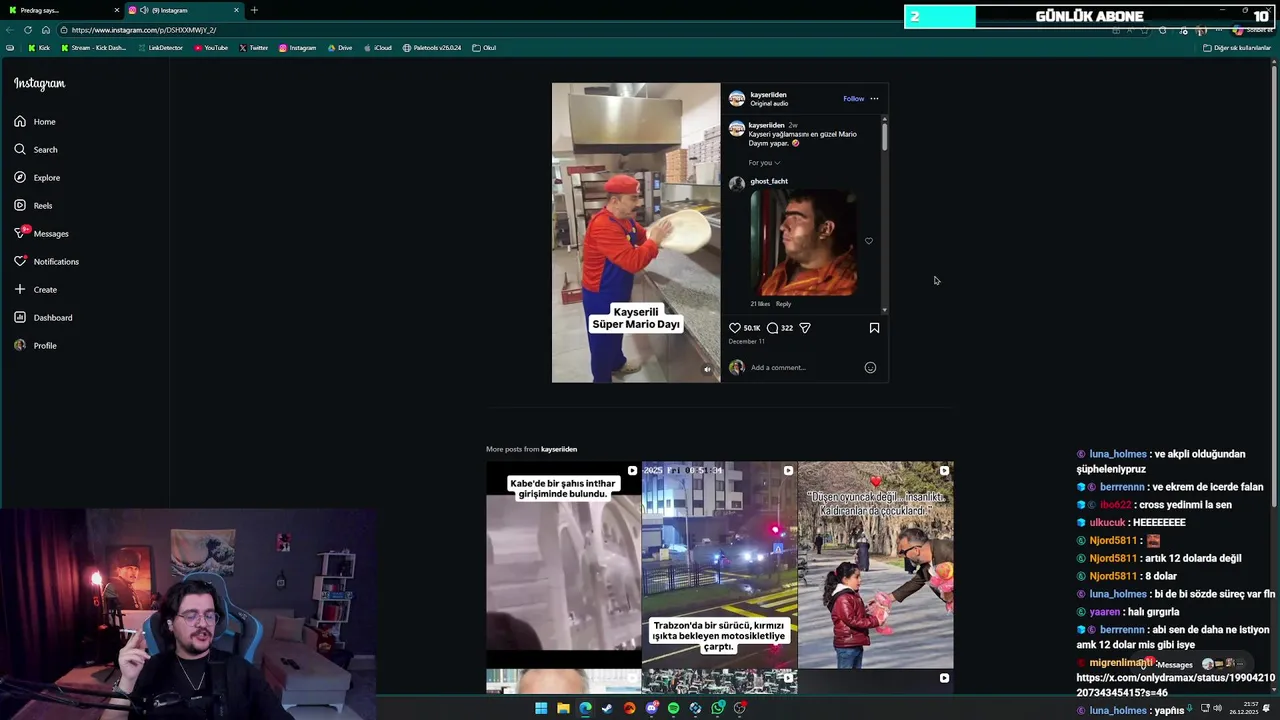Image resolution: width=1280 pixels, height=720 pixels.
Task: Open LinkDetector bookmark
Action: (160, 48)
